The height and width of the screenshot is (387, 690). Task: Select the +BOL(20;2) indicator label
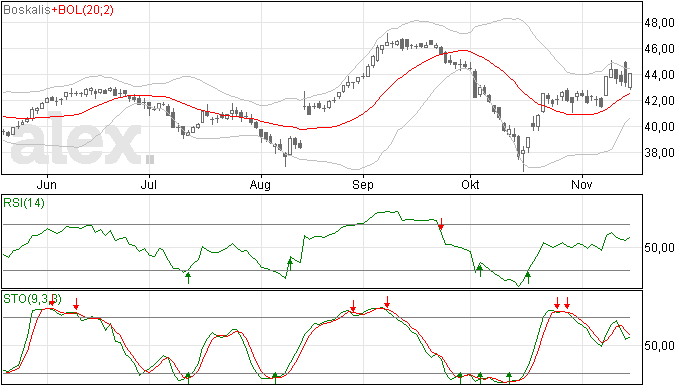coord(82,10)
